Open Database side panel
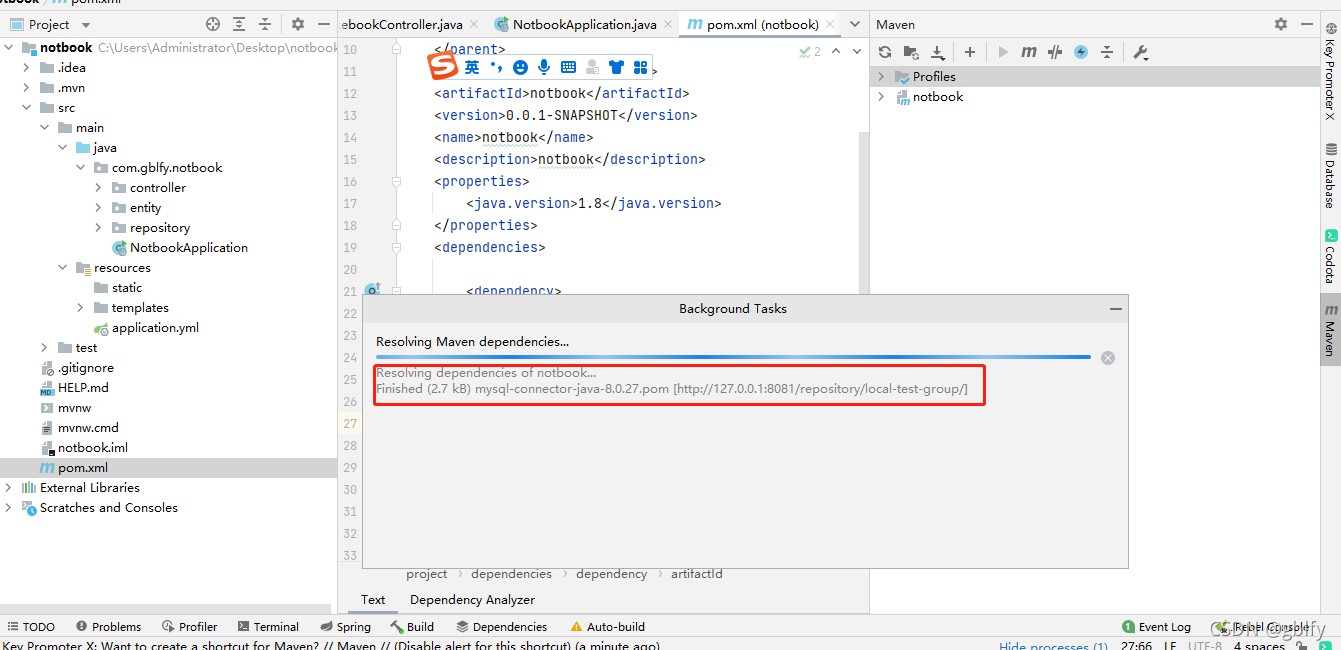The width and height of the screenshot is (1341, 650). coord(1331,175)
